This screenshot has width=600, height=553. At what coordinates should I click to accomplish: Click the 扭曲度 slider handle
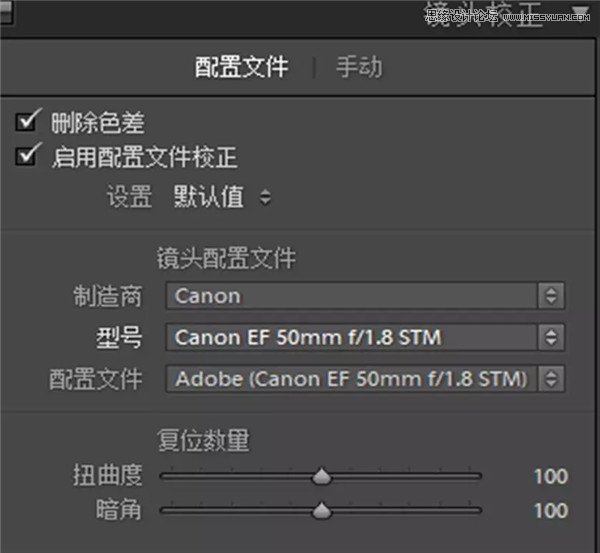pos(321,476)
